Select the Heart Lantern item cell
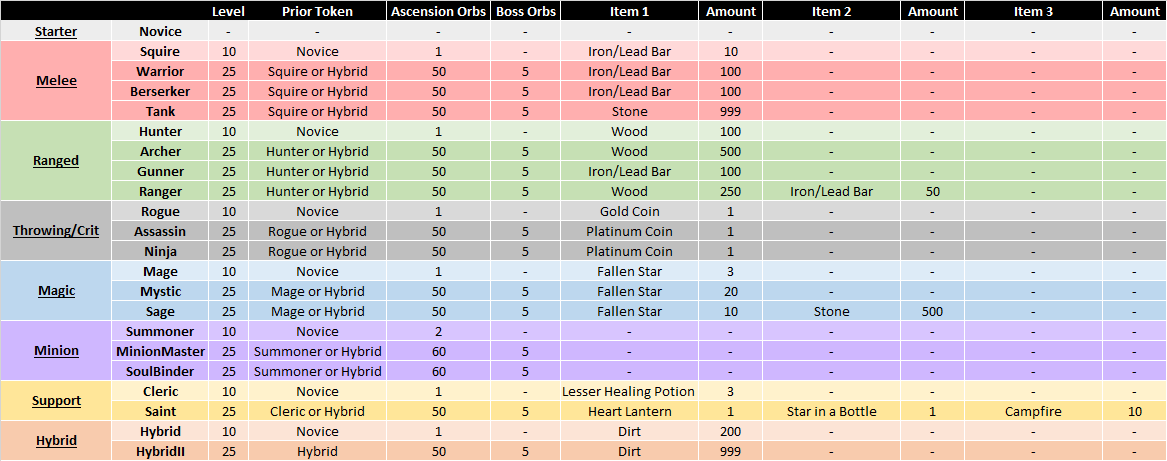This screenshot has height=461, width=1167. point(630,411)
